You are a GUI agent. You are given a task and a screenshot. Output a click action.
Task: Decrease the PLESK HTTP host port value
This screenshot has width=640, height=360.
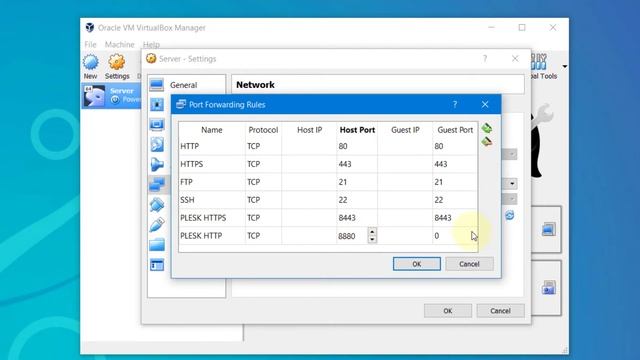point(372,239)
